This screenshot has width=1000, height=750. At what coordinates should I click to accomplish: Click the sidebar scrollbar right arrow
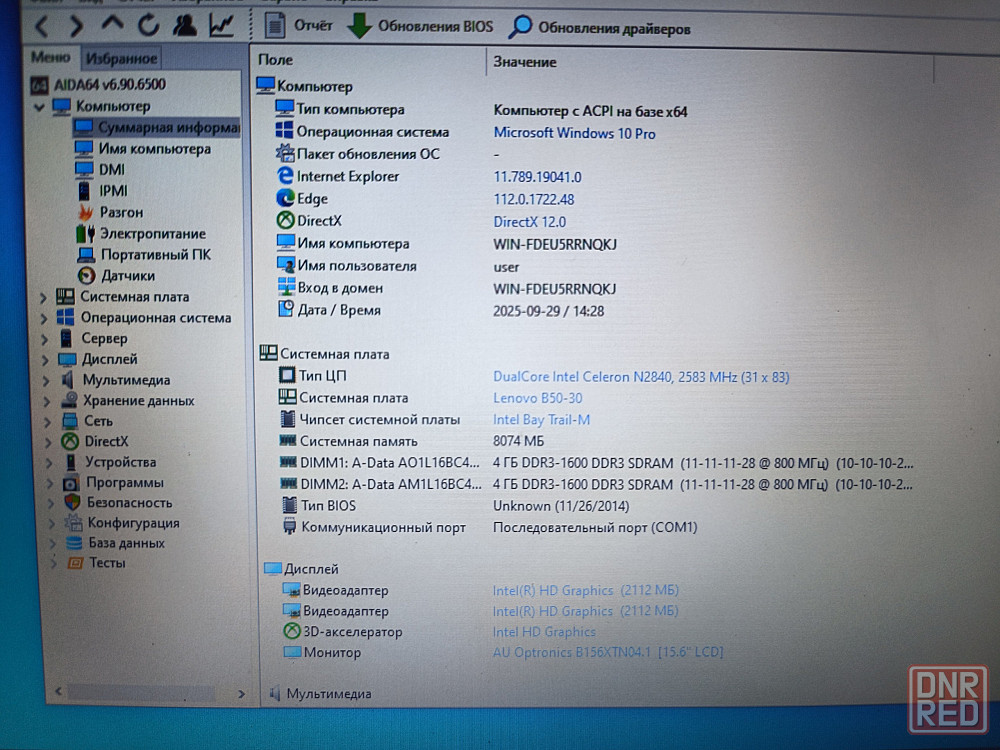tap(240, 692)
